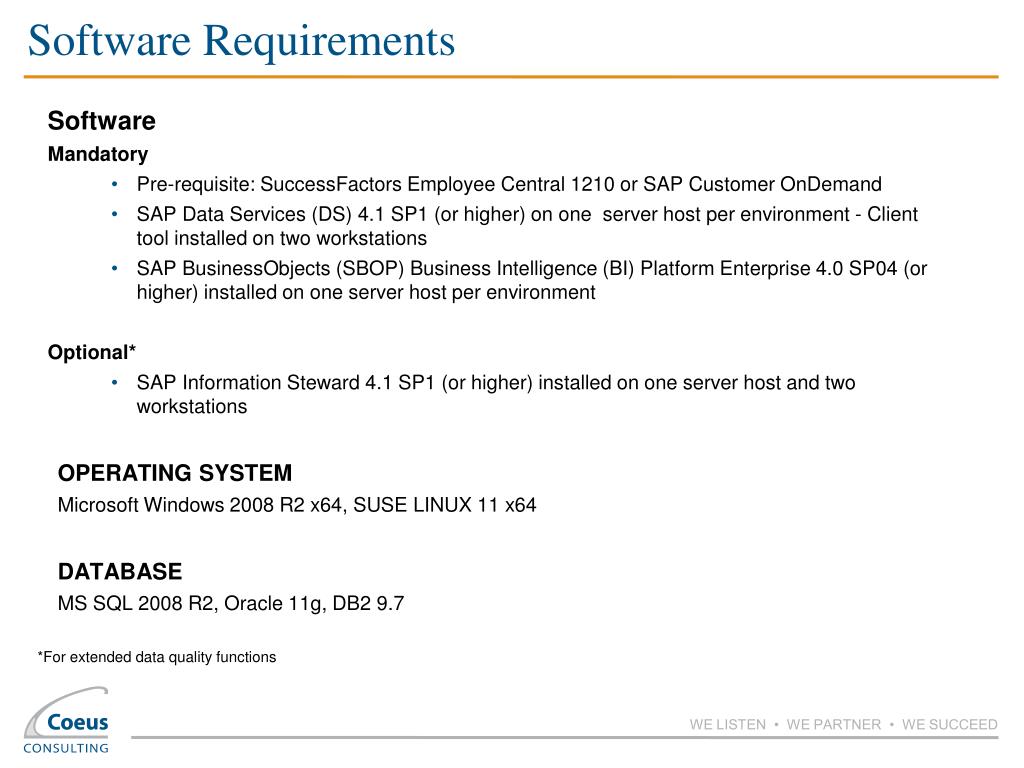Image resolution: width=1024 pixels, height=768 pixels.
Task: Select 'MS SQL 2008 R2, Oracle 11g, DB2 9.7'
Action: pyautogui.click(x=231, y=603)
